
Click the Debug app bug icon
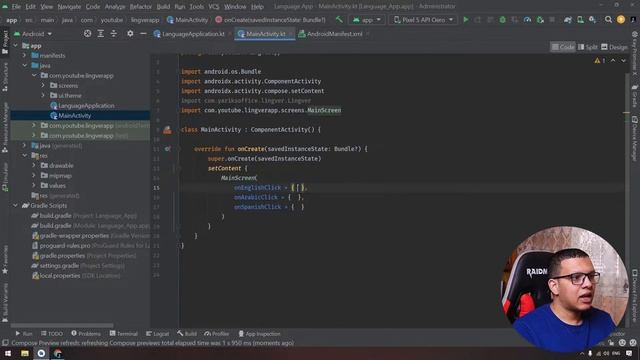(x=502, y=20)
